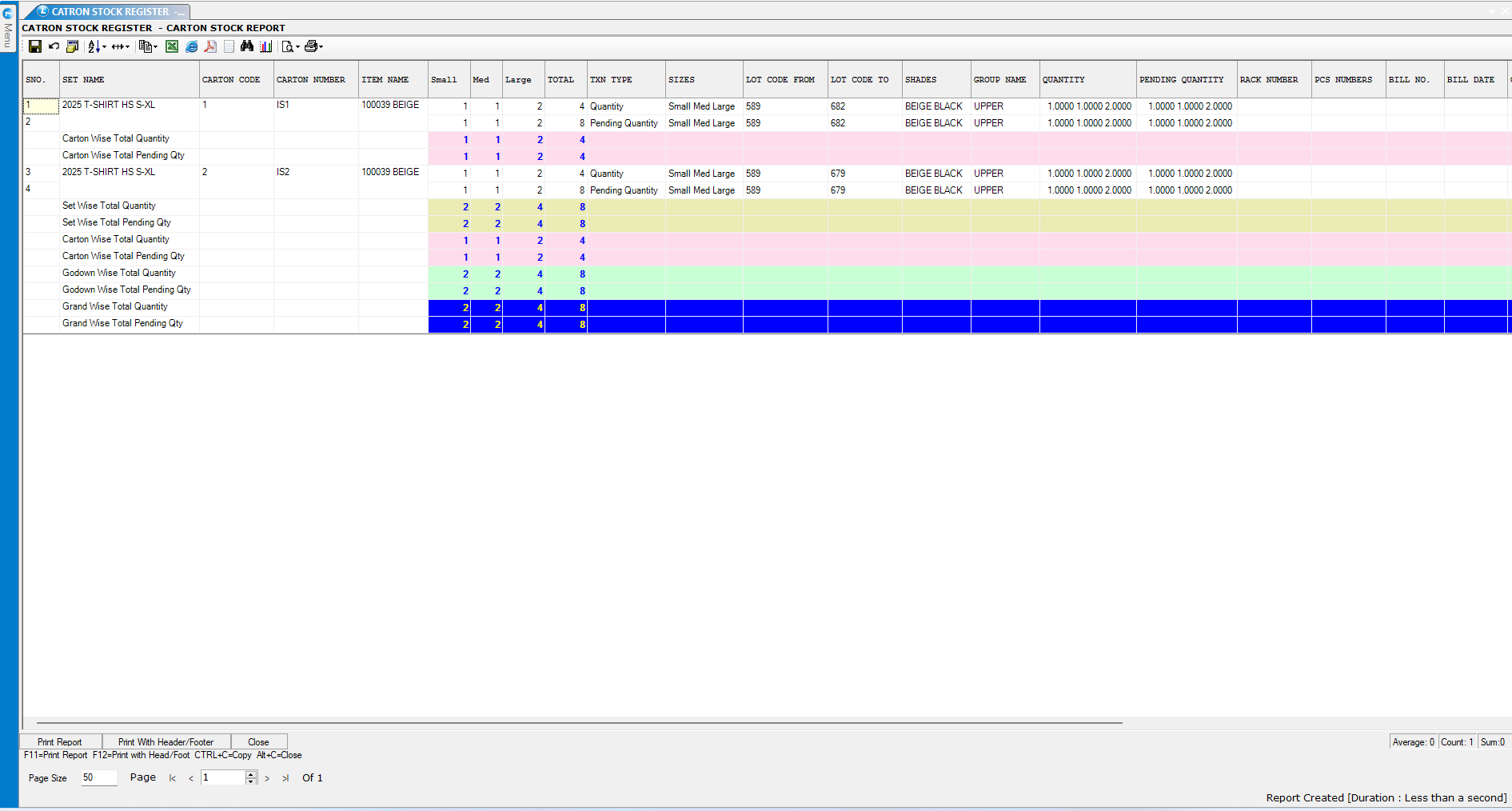Export report as PDF icon
Image resolution: width=1512 pixels, height=811 pixels.
(x=210, y=46)
